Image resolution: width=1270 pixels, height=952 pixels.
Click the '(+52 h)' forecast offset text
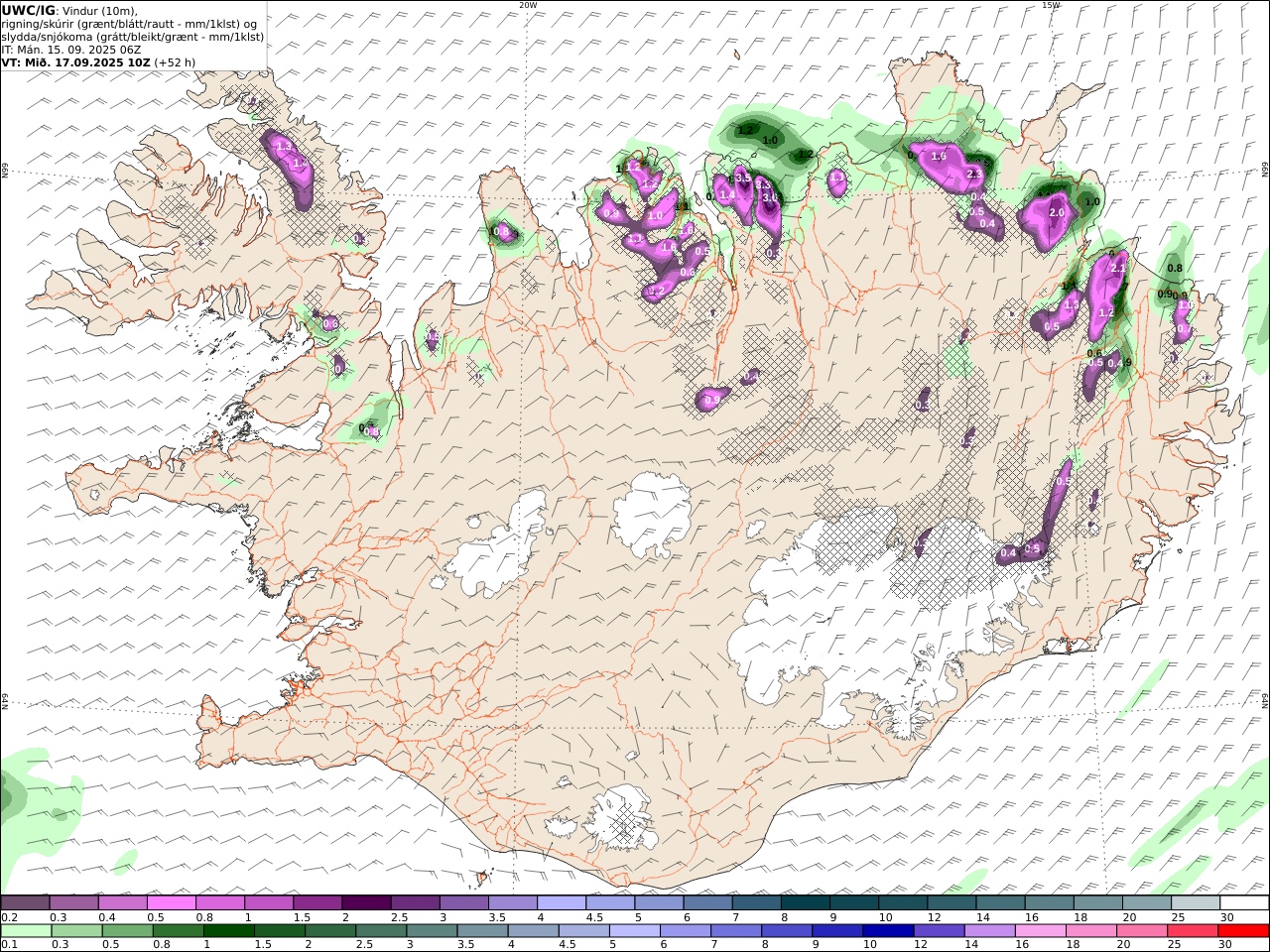coord(175,61)
